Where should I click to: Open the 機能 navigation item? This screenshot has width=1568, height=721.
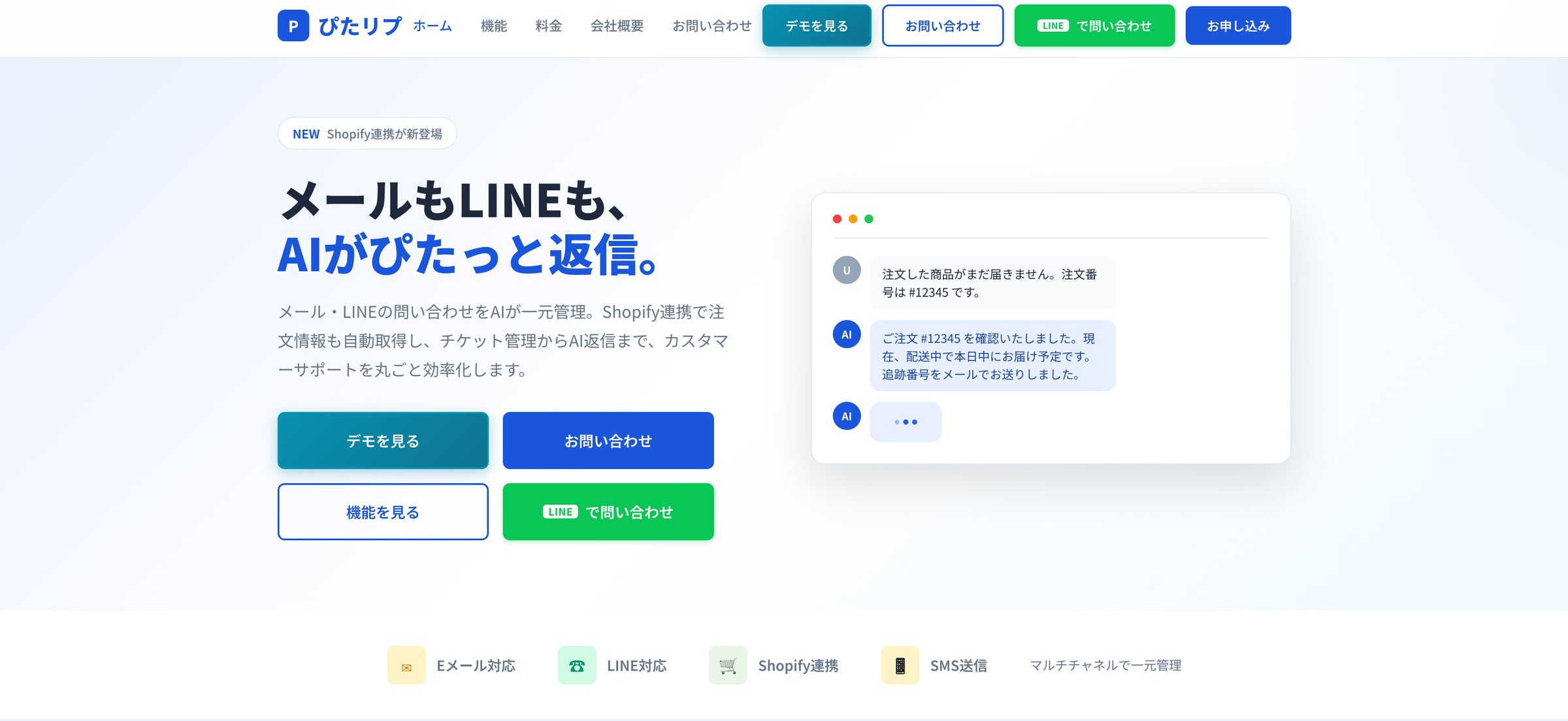(x=494, y=25)
